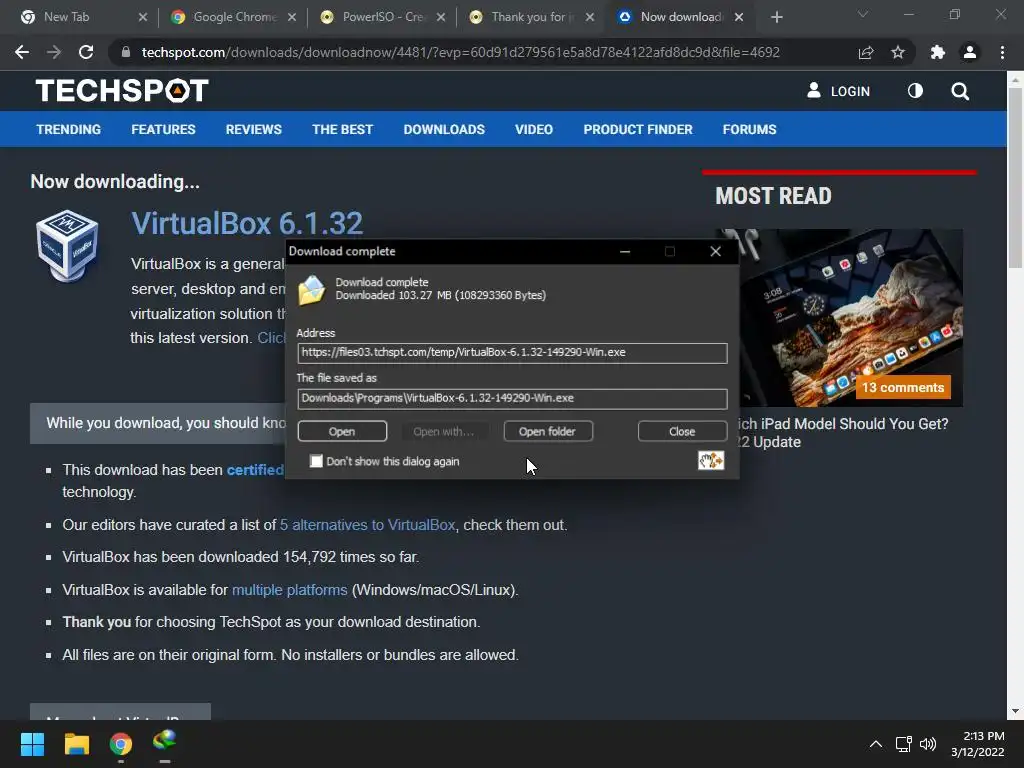Click the forward navigation arrow
1024x768 pixels.
click(x=54, y=52)
